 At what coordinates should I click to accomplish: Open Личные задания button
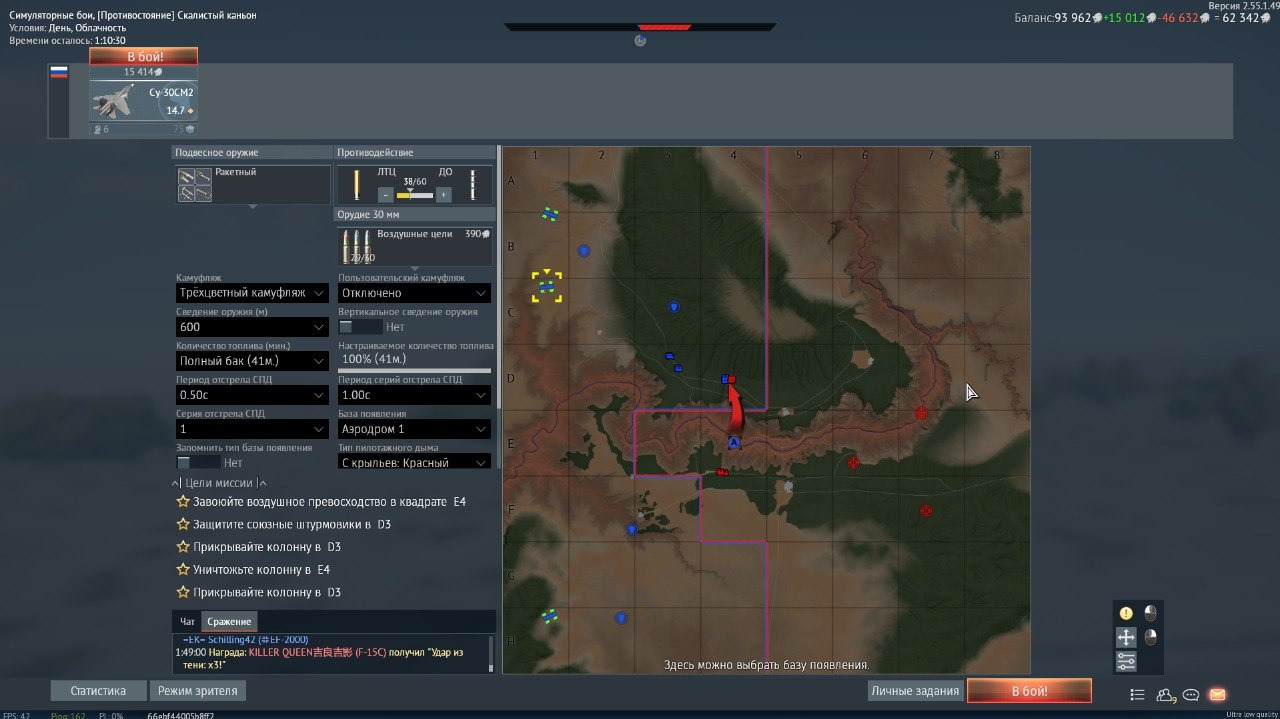(x=915, y=691)
